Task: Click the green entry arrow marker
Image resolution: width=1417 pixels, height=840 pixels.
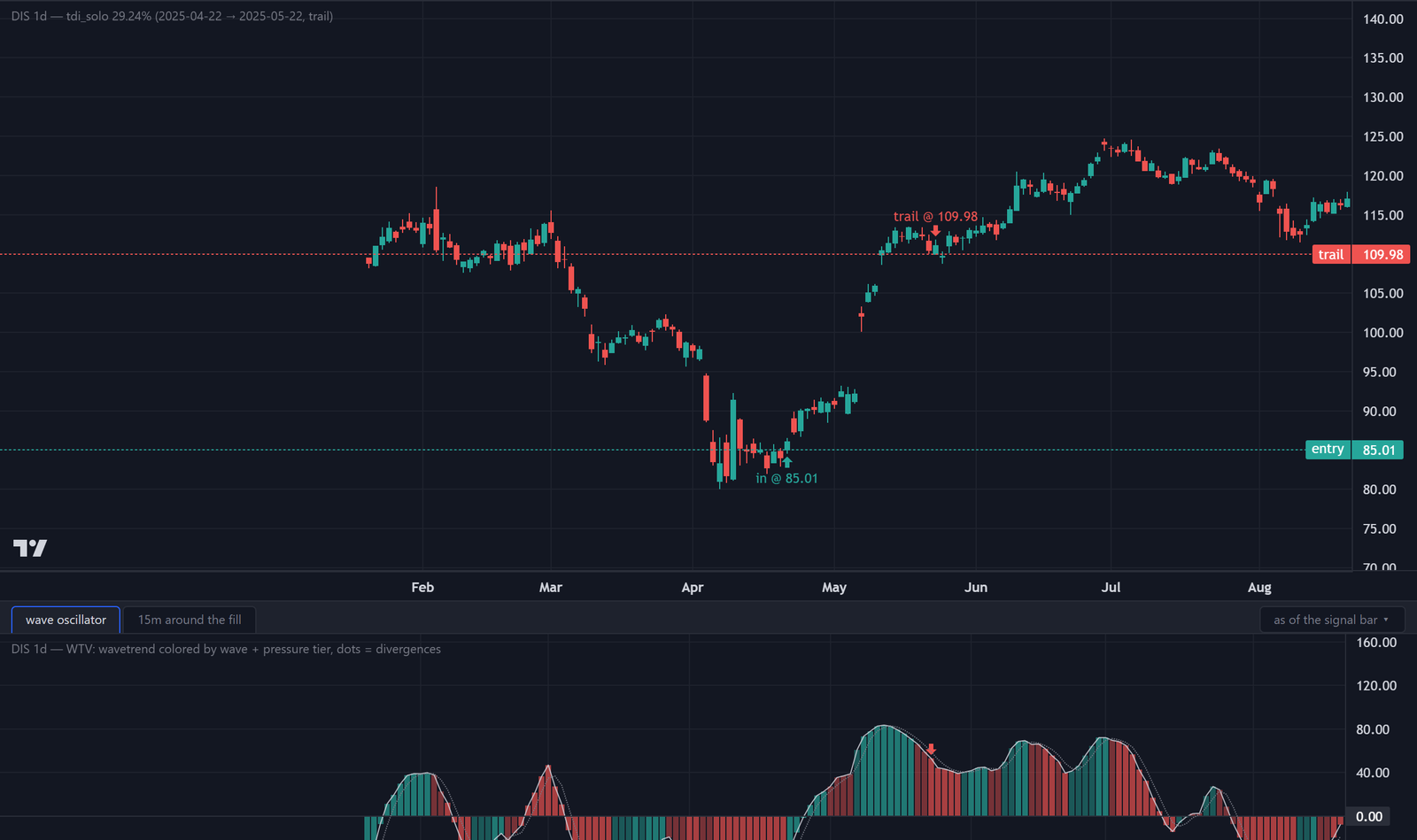Action: pos(787,462)
